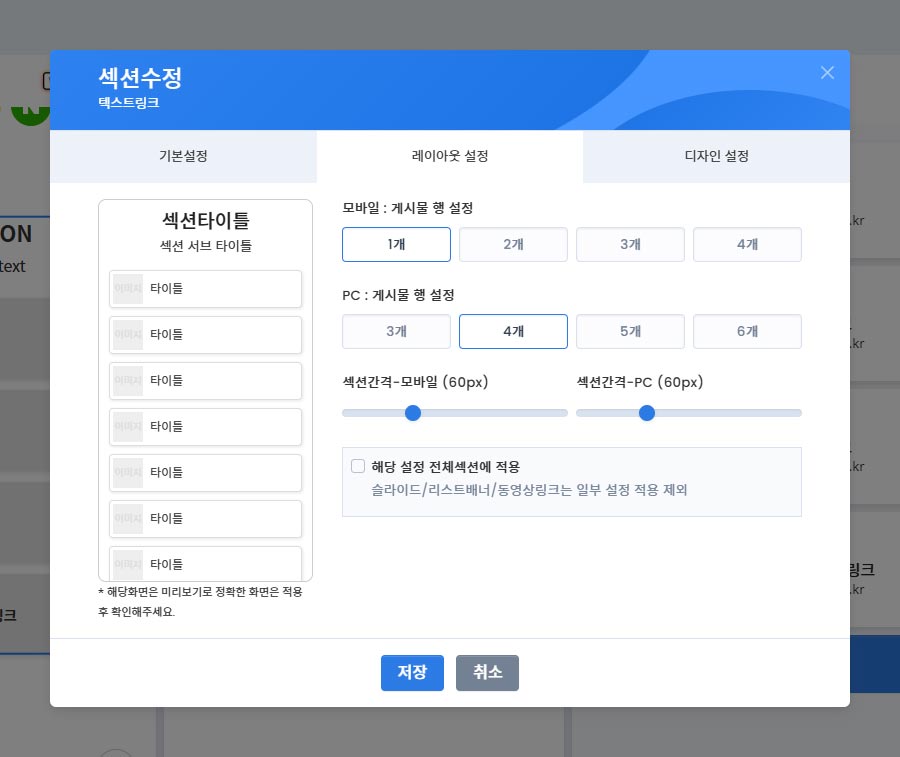Click first 타이틀 item in preview
The image size is (900, 757).
point(205,289)
